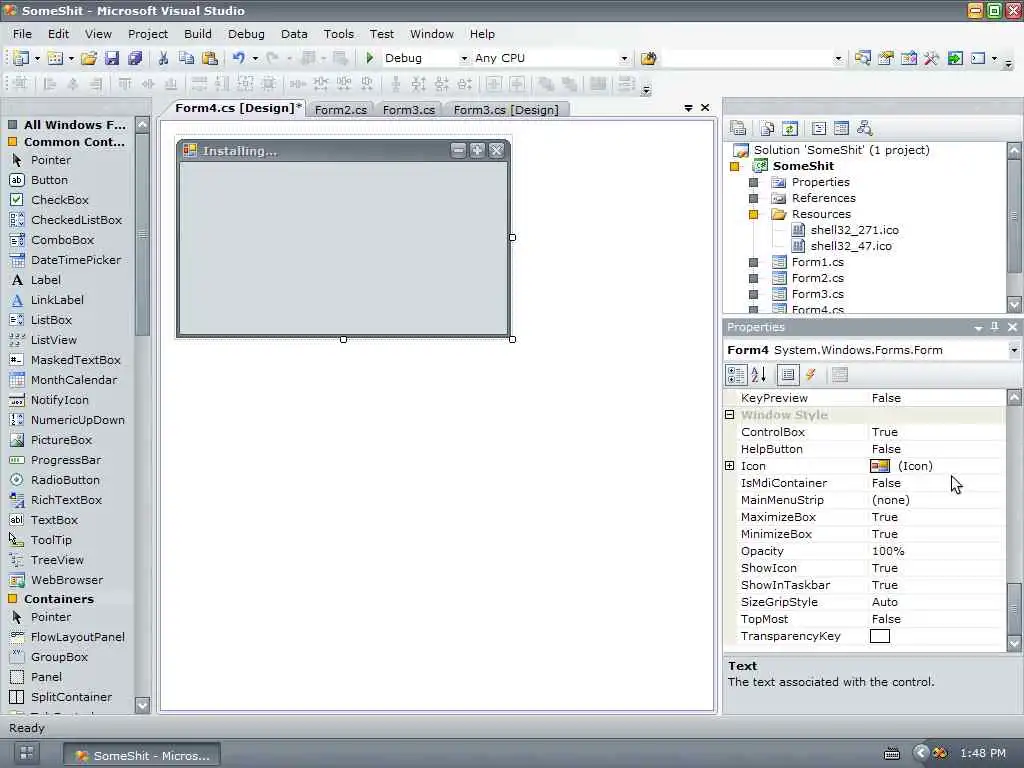This screenshot has height=768, width=1024.
Task: Click the Paste clipboard icon
Action: 210,58
